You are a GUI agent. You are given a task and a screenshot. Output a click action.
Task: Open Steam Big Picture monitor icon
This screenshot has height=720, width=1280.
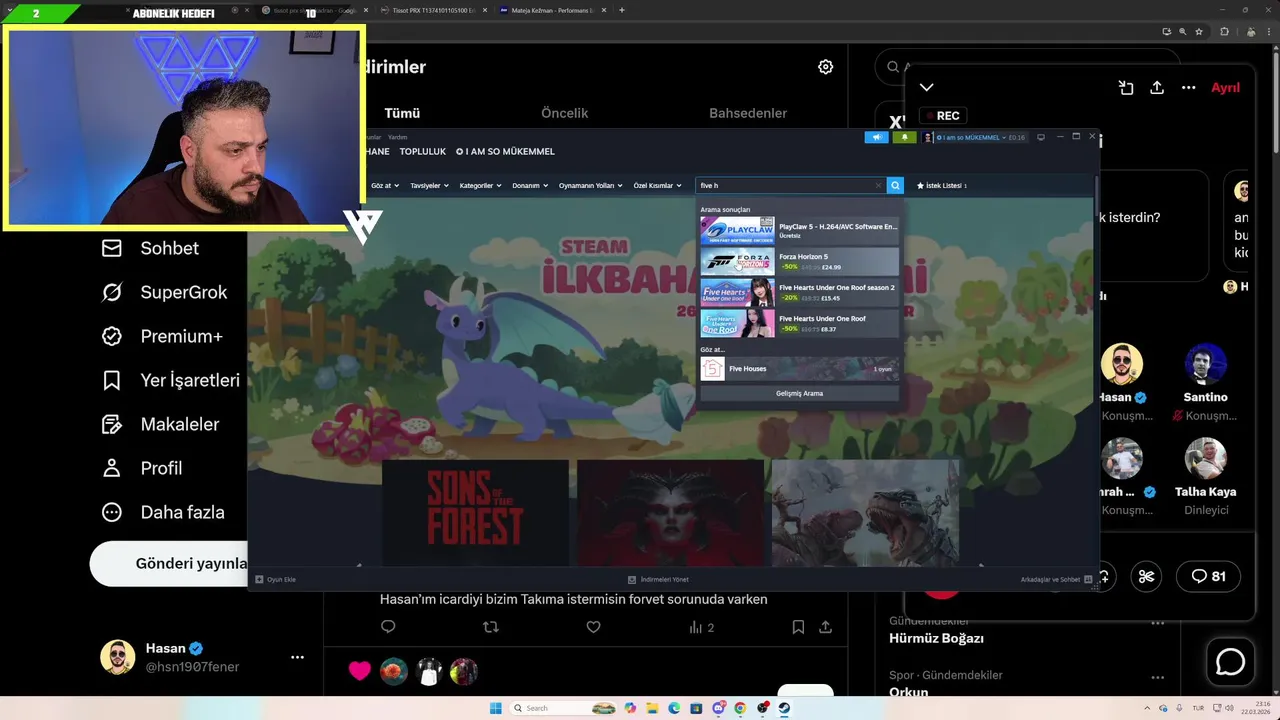point(1040,137)
